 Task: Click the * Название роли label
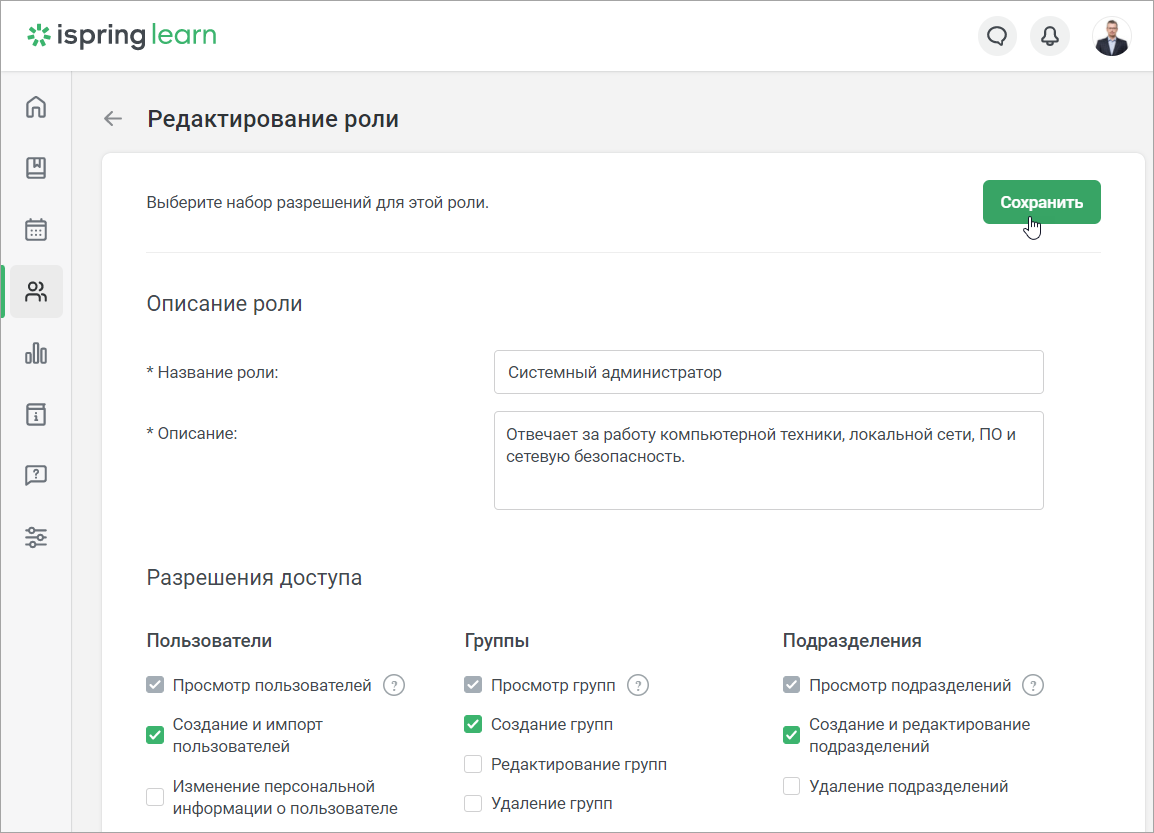click(213, 372)
